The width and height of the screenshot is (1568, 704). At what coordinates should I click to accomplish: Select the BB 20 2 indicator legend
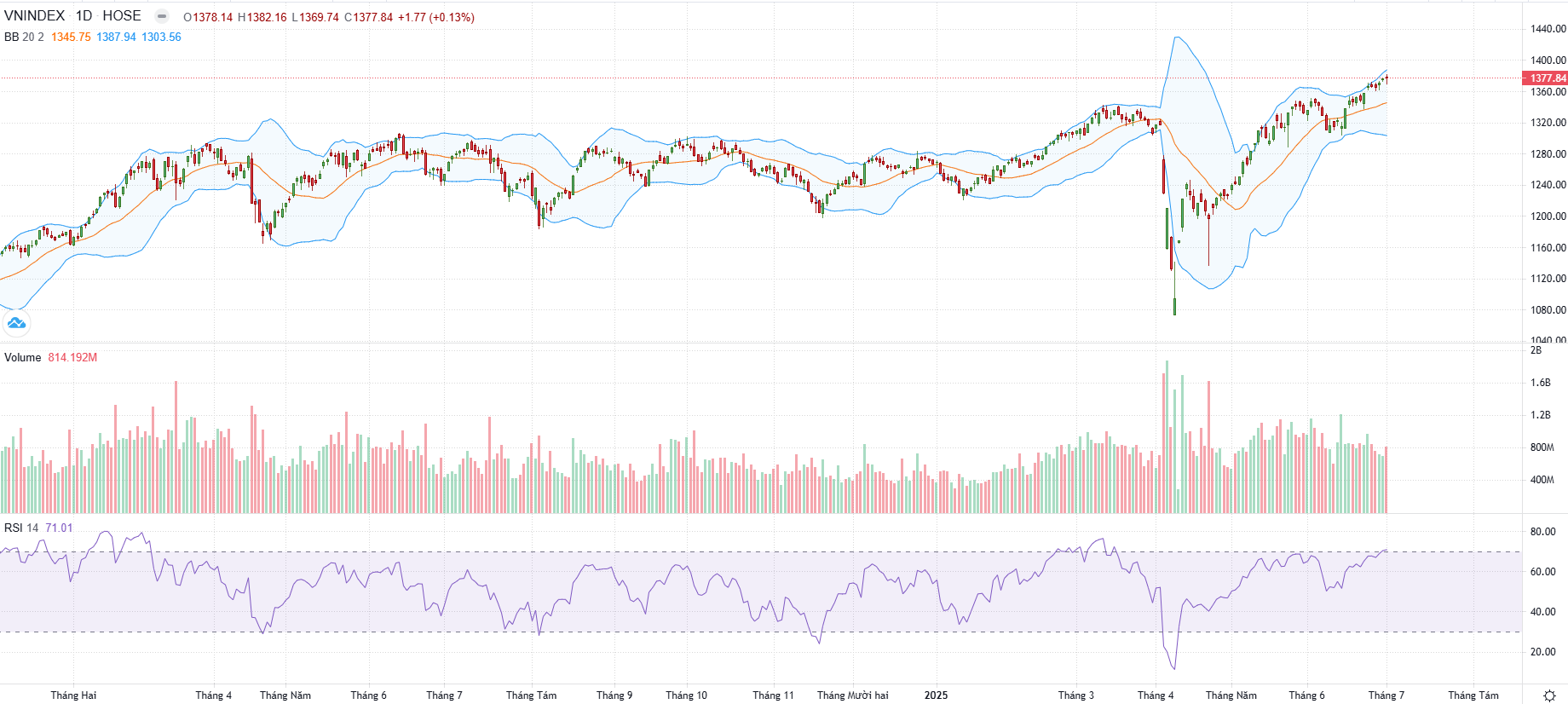(24, 37)
